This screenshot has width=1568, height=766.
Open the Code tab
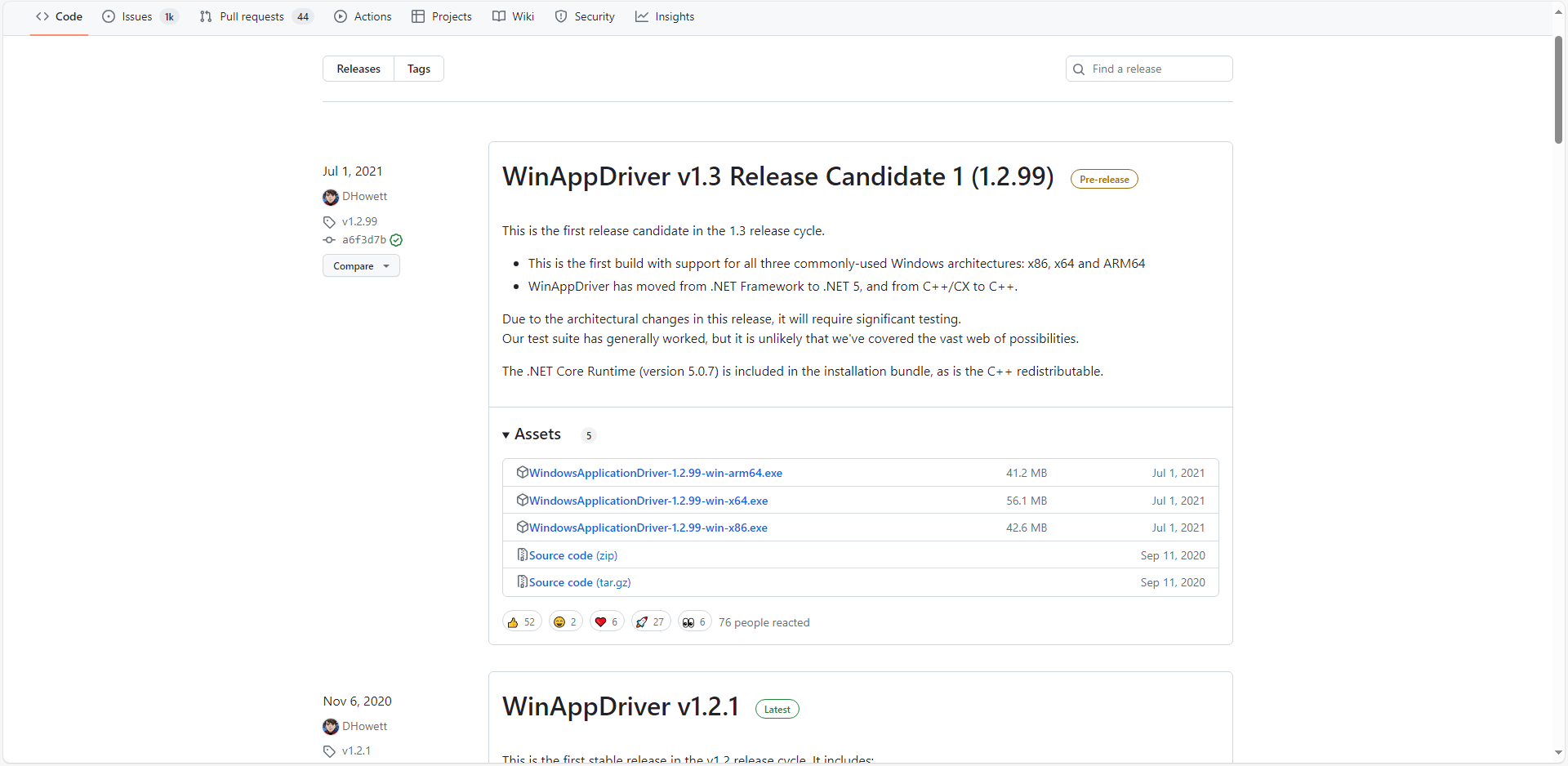coord(59,16)
